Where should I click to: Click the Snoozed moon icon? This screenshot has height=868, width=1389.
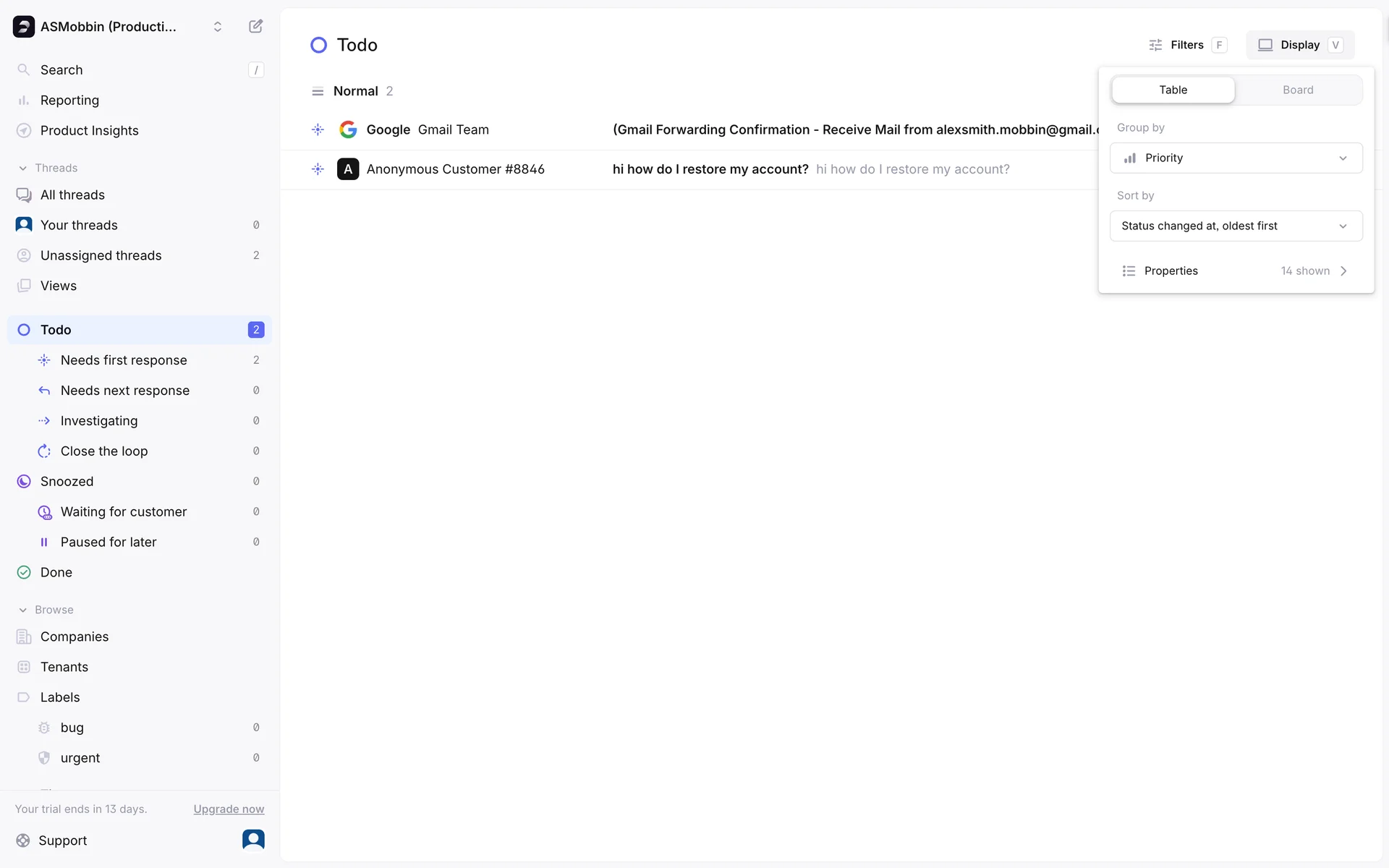[24, 482]
